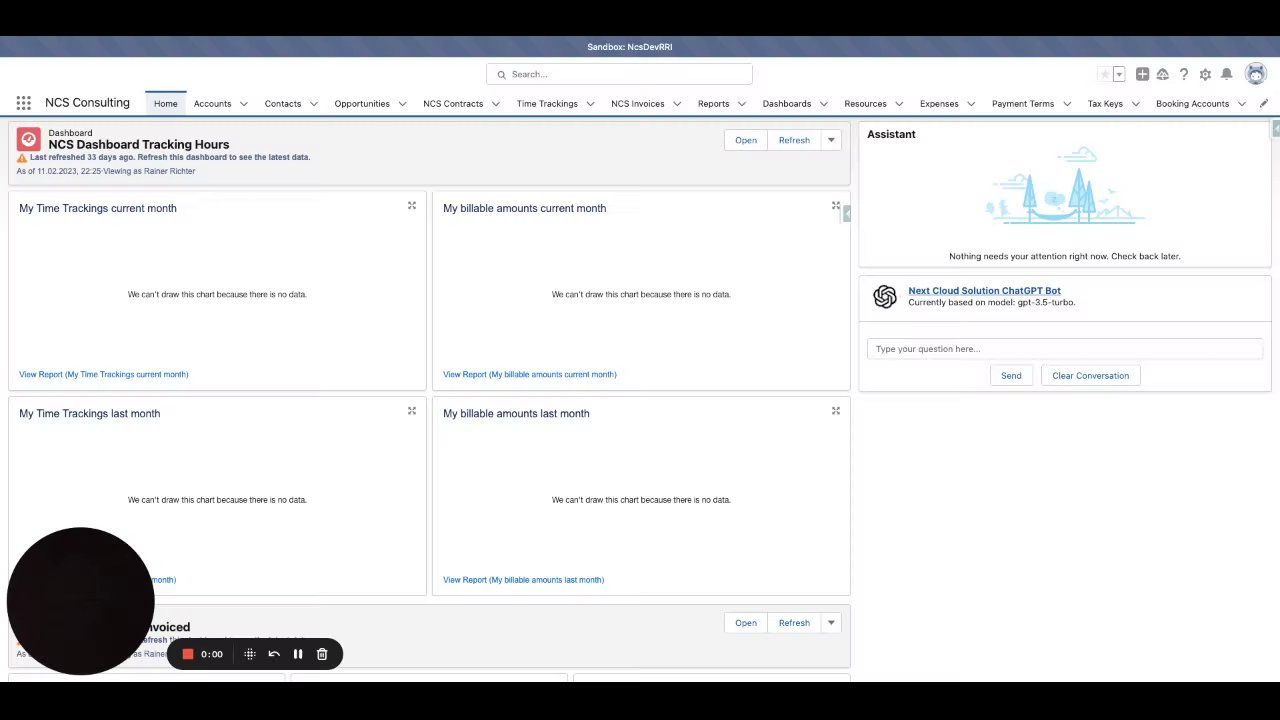Click the Type your question here field
Image resolution: width=1280 pixels, height=720 pixels.
[x=1065, y=349]
